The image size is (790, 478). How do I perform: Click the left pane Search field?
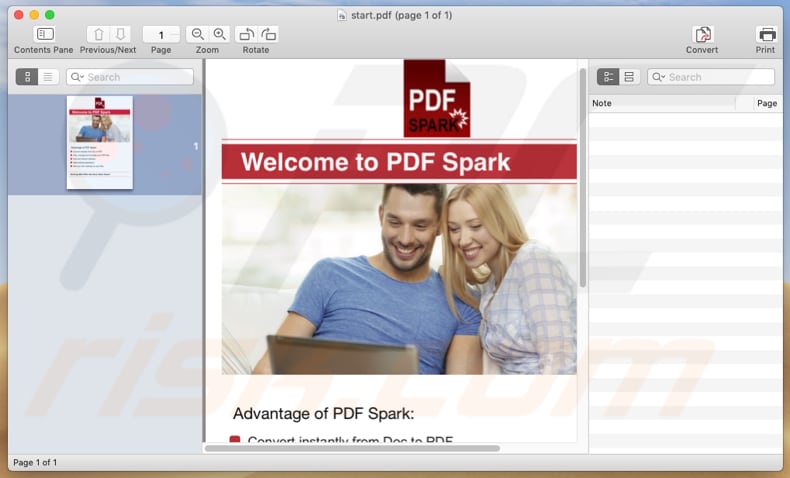pos(130,77)
